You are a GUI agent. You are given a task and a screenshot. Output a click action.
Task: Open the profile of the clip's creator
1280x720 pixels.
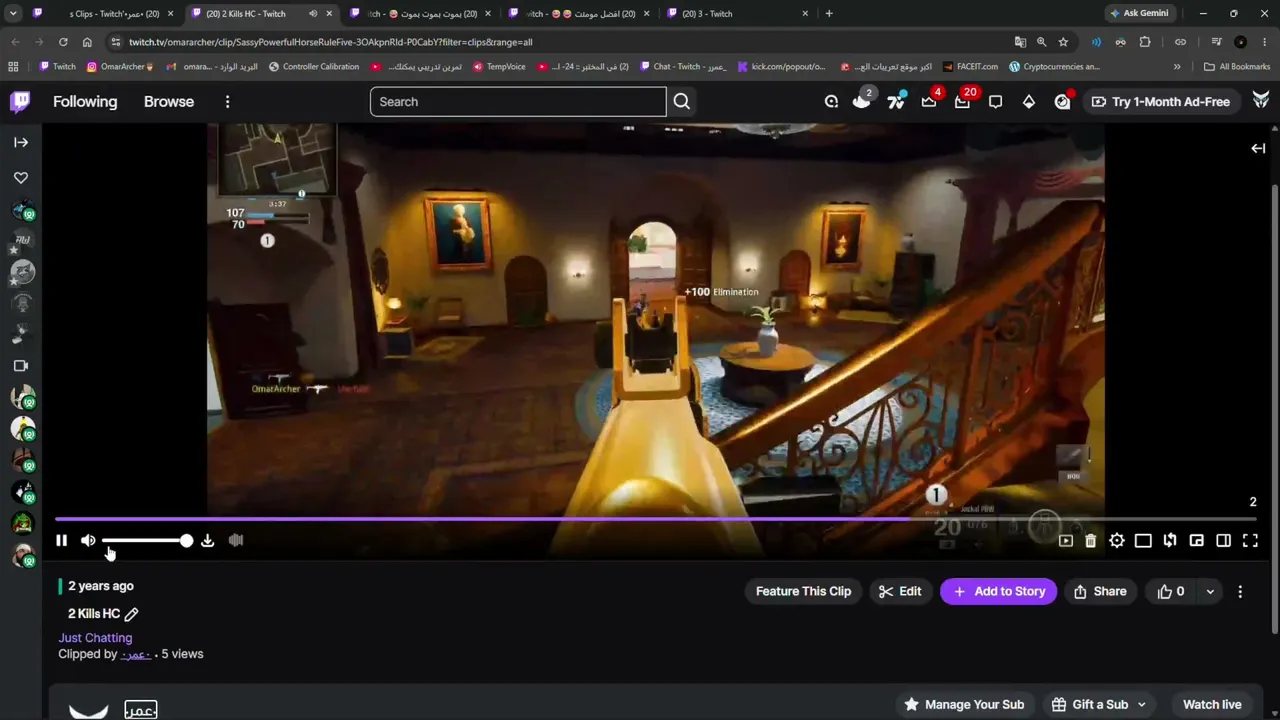click(x=136, y=654)
